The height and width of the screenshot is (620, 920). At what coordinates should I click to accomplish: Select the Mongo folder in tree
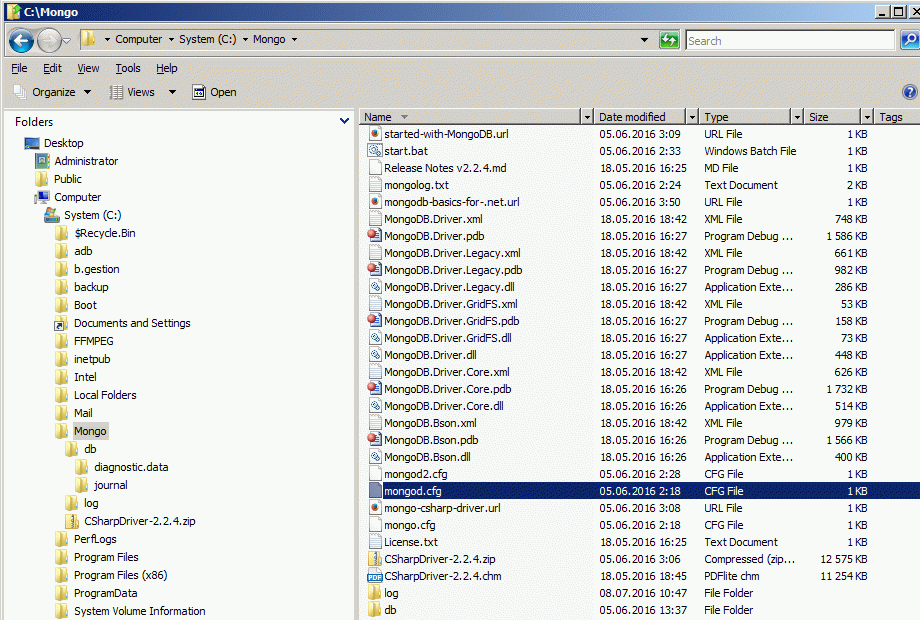[90, 431]
